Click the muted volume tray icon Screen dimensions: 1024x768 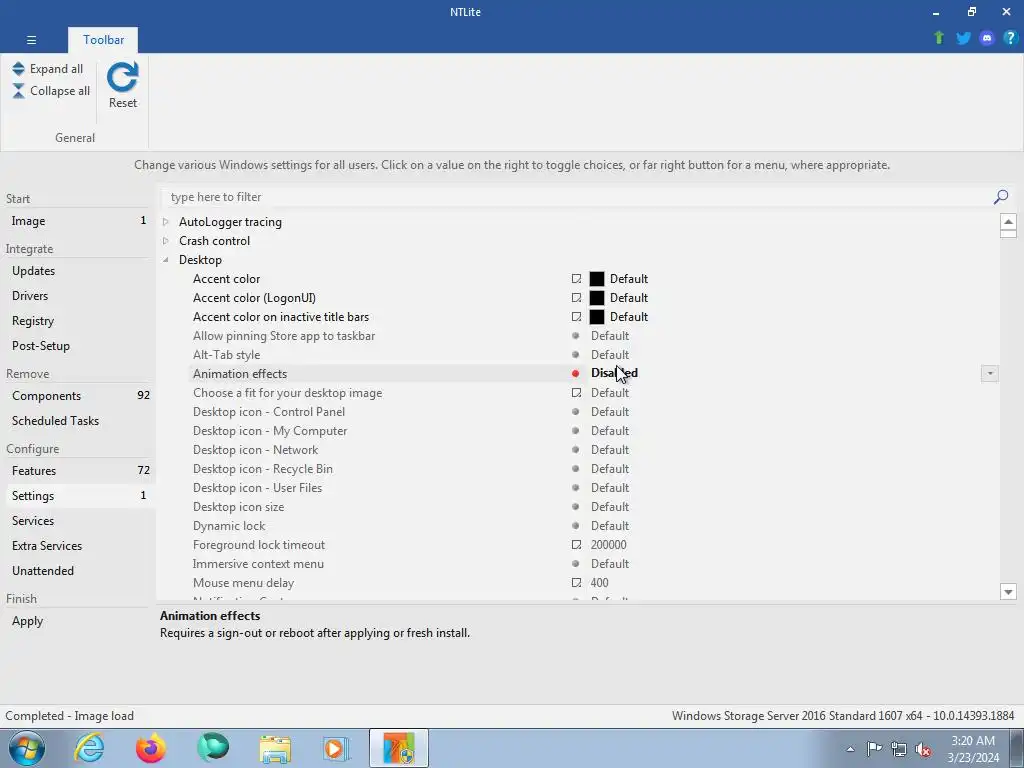923,749
